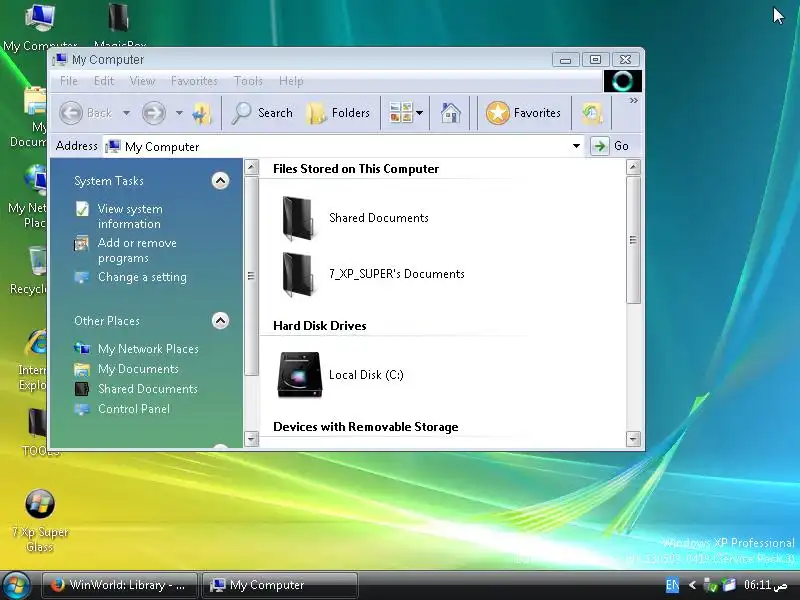Open the Tools menu
This screenshot has width=800, height=600.
(x=248, y=81)
